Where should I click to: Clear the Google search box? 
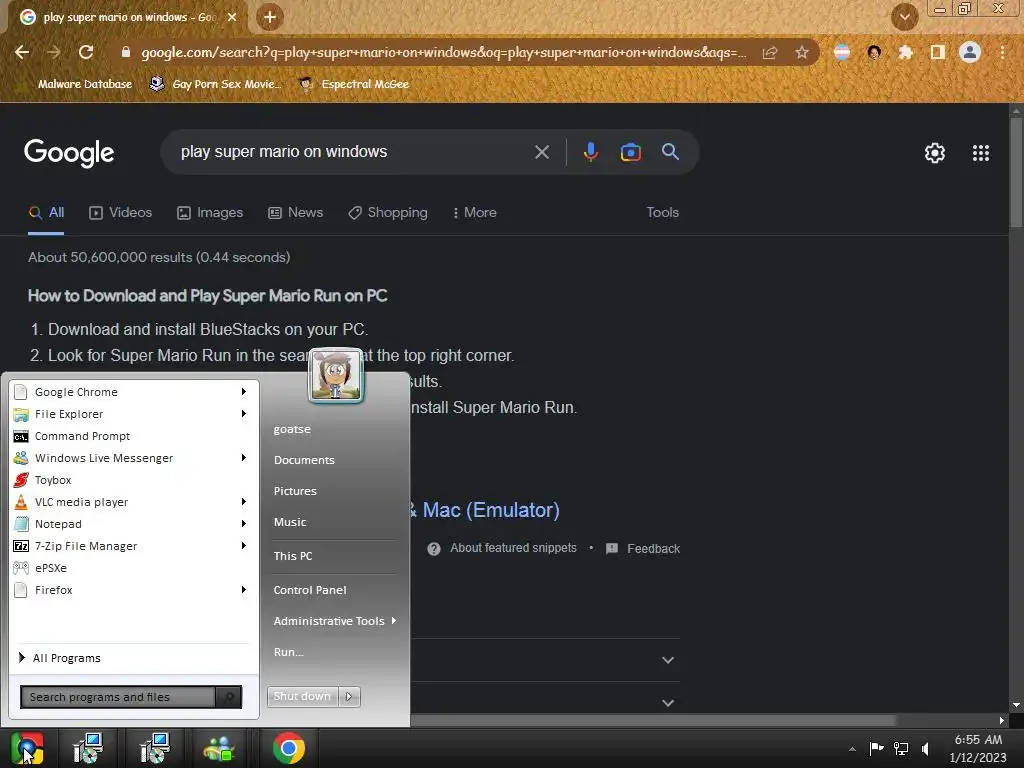[542, 152]
